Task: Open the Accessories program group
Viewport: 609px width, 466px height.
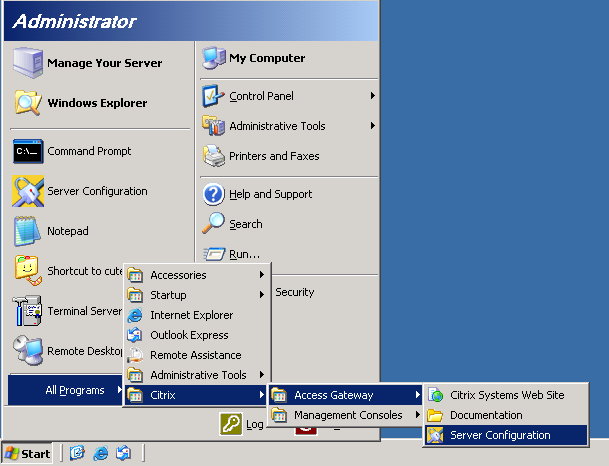Action: 197,275
